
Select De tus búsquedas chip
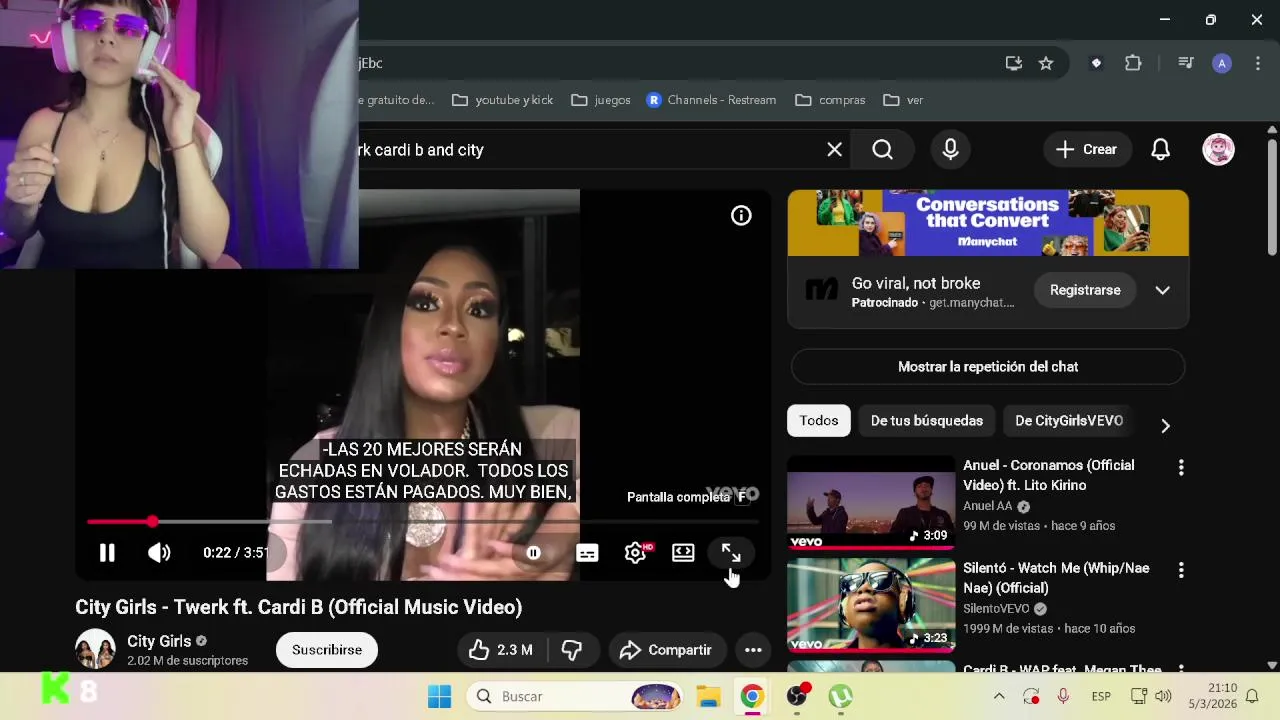[927, 421]
